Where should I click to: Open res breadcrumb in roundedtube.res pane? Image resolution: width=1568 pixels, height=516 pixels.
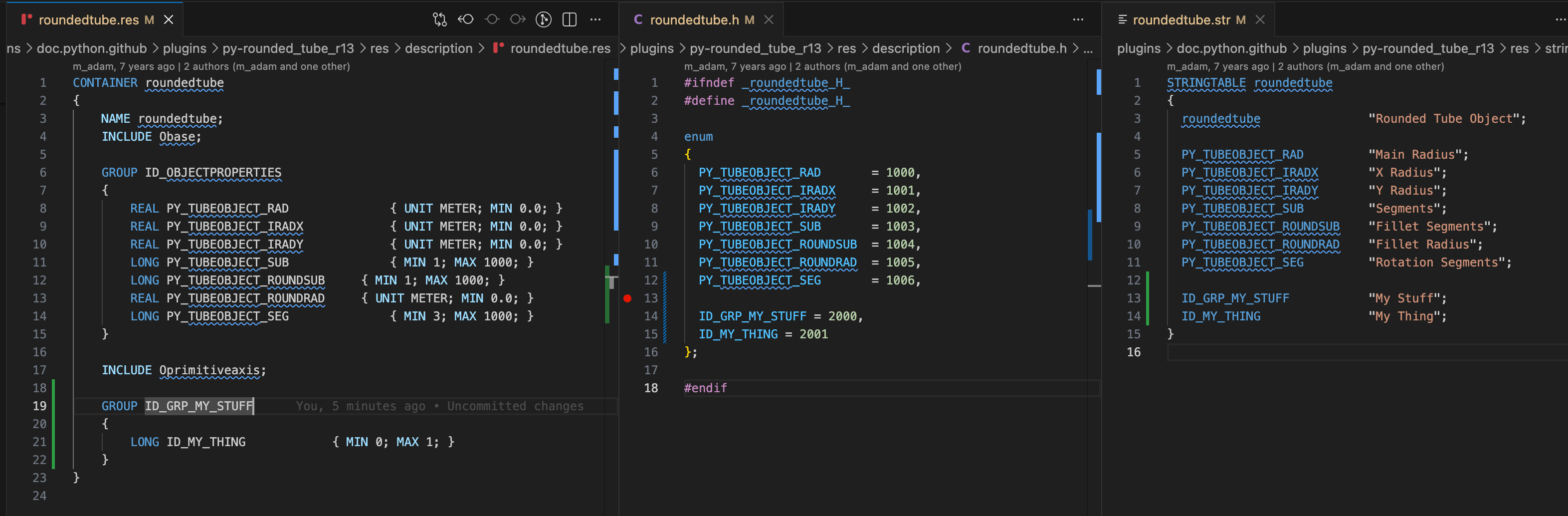(379, 48)
